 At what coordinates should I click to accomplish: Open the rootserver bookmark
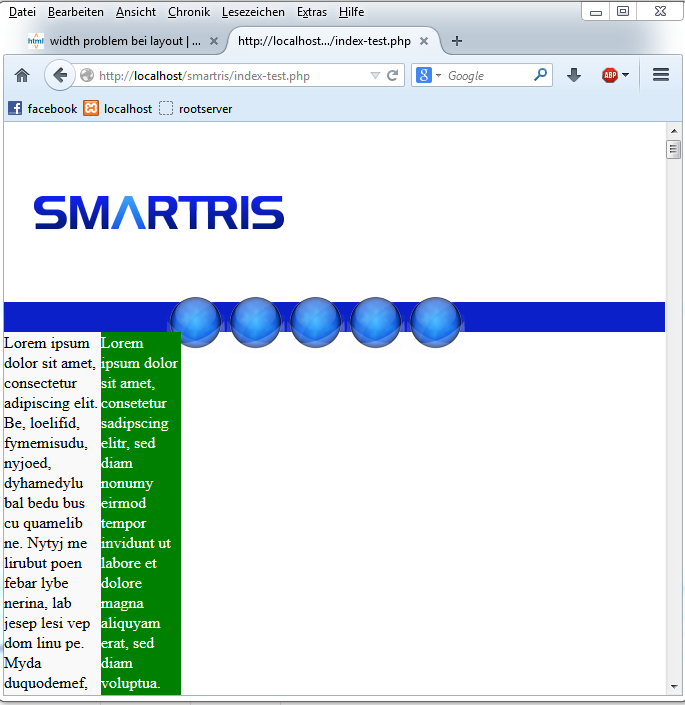coord(196,108)
